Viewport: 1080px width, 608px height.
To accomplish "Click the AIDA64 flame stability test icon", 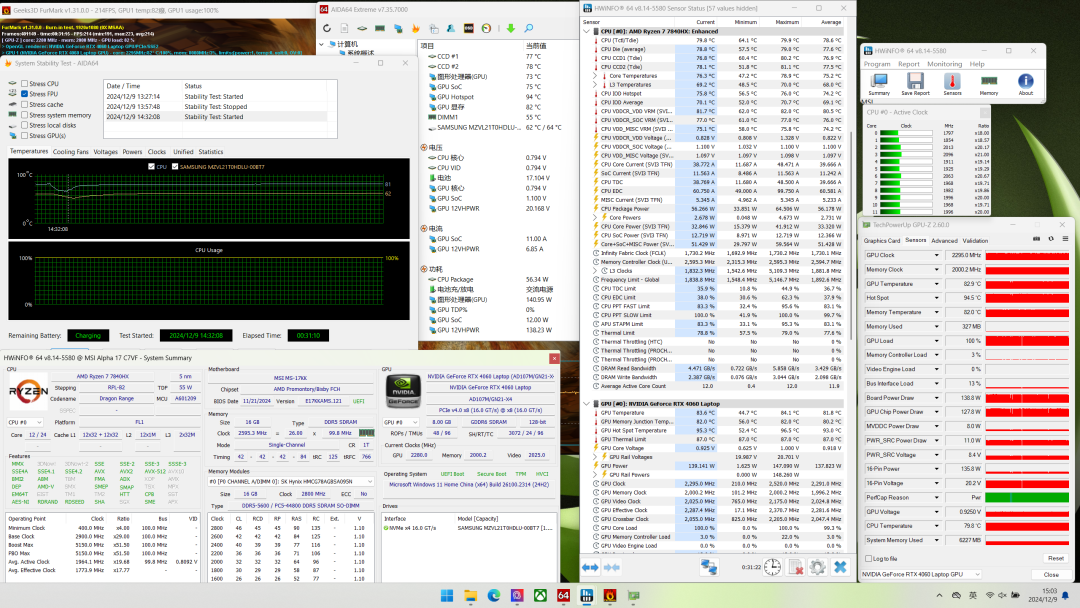I will coord(415,28).
